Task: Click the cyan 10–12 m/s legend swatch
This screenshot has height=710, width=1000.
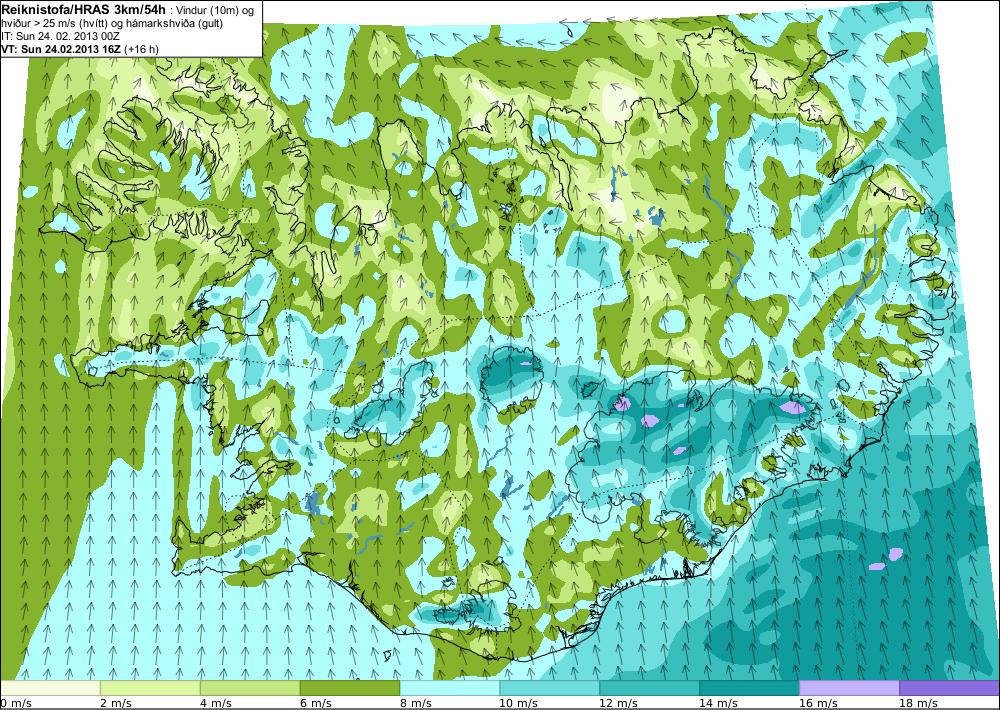Action: 549,688
